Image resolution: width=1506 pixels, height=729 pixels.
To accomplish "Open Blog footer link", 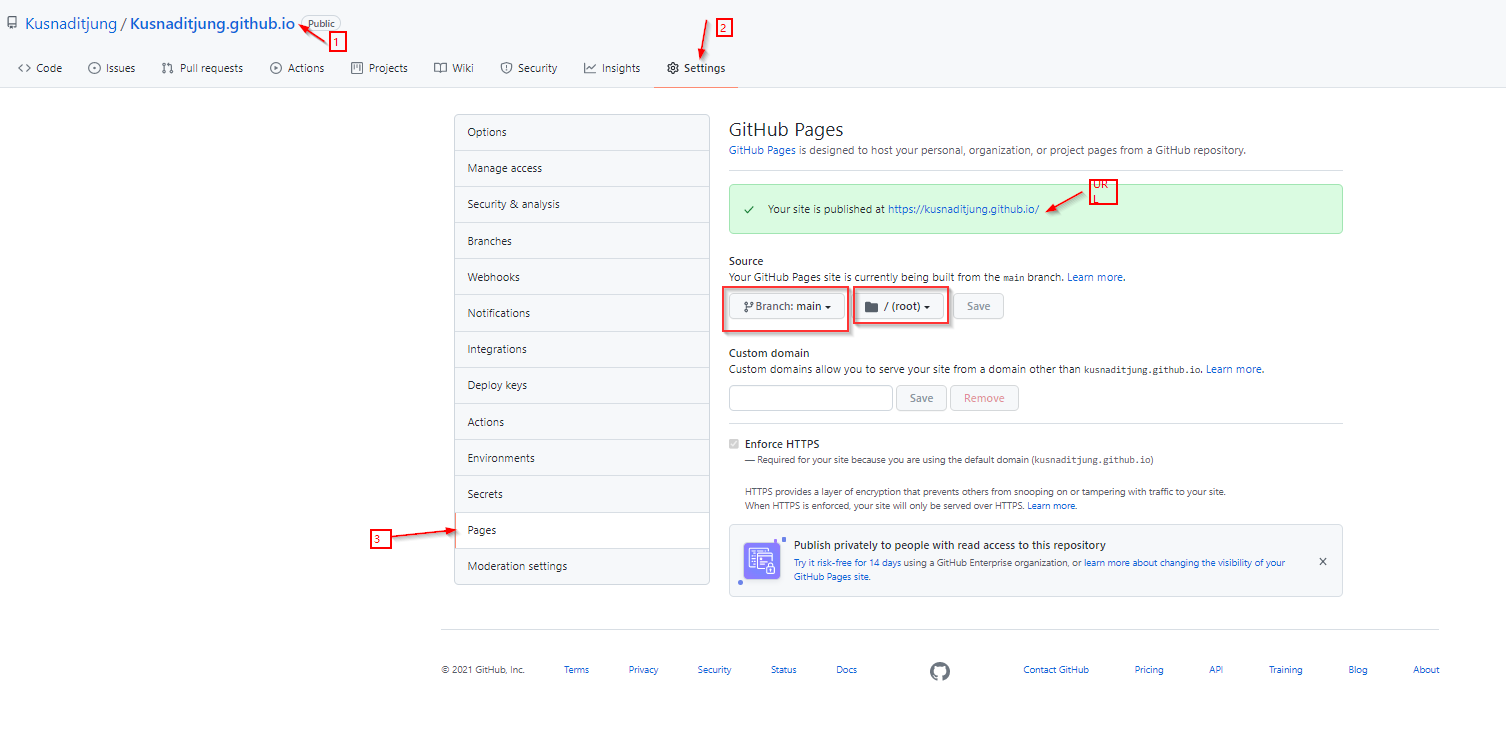I will [x=1358, y=670].
